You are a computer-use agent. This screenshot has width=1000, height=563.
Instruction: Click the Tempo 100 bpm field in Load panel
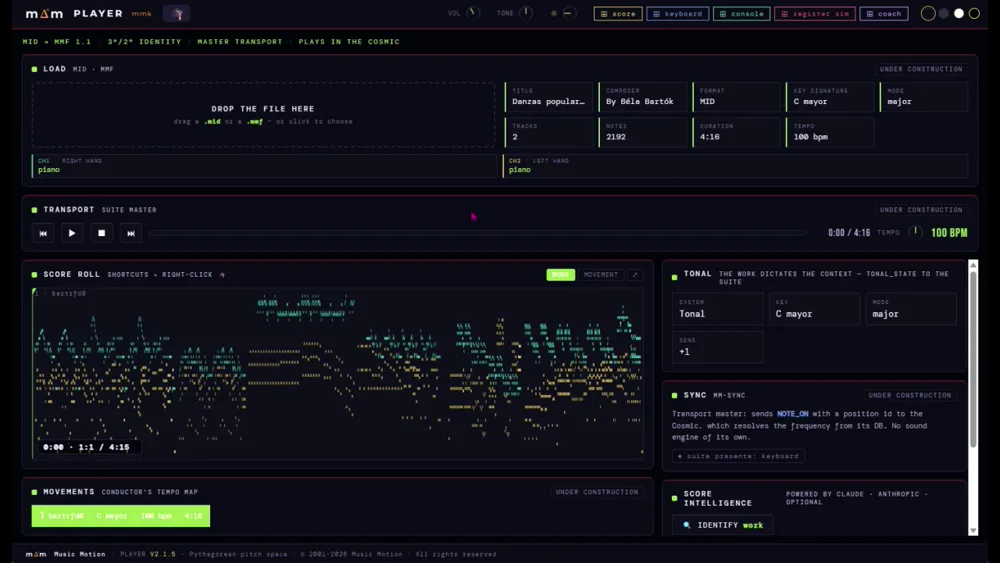click(x=830, y=133)
